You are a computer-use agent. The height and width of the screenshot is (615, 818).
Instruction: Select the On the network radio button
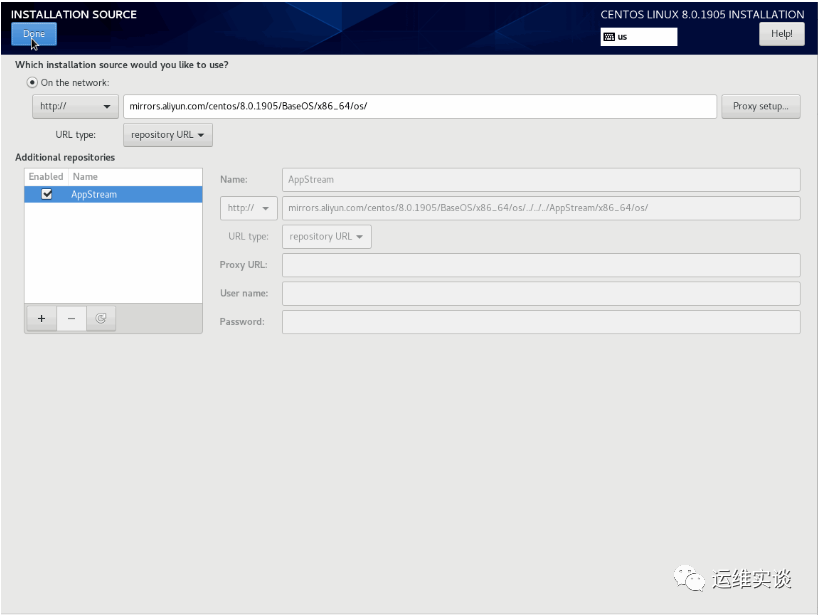click(32, 82)
